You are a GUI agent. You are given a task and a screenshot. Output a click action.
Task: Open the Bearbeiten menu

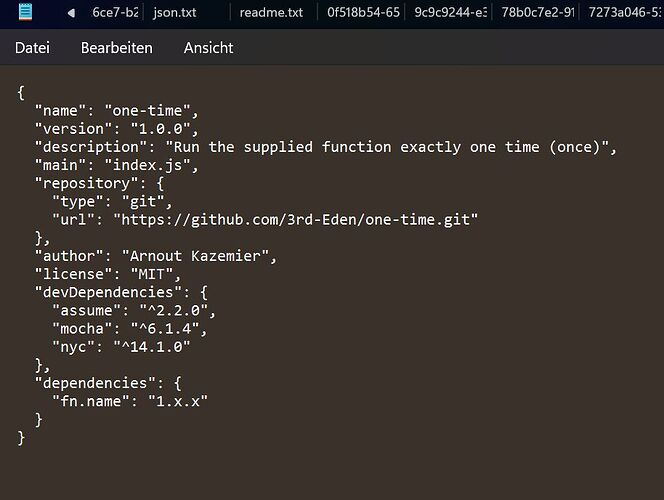116,48
